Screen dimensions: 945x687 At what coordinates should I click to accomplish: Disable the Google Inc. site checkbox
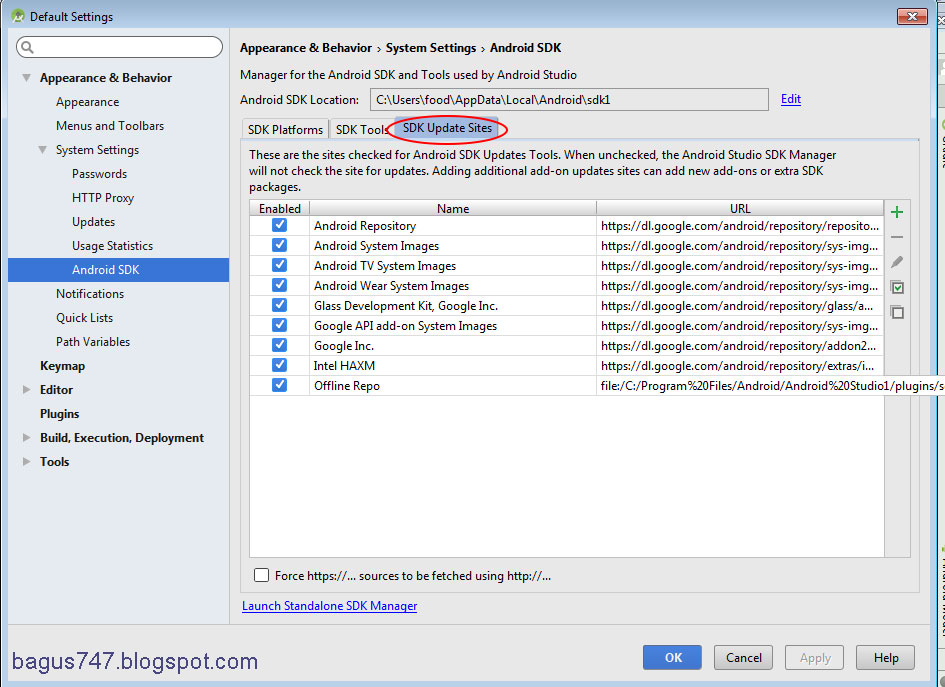tap(279, 345)
